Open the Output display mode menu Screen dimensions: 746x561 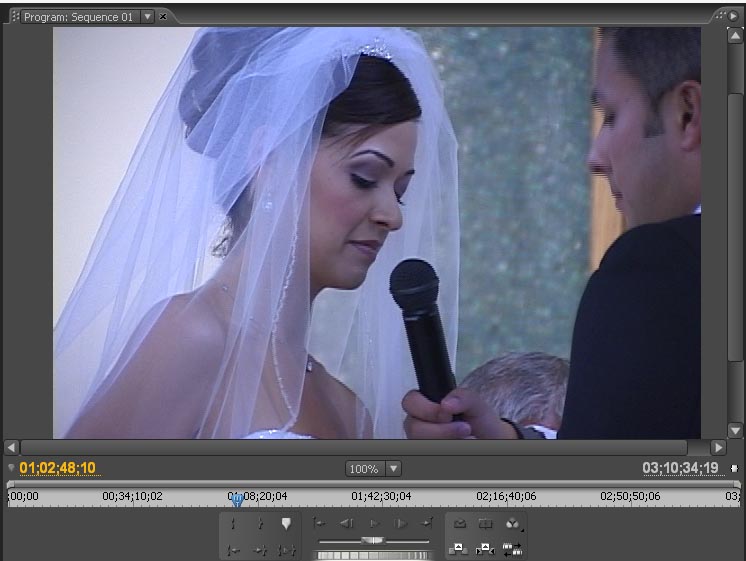point(512,523)
